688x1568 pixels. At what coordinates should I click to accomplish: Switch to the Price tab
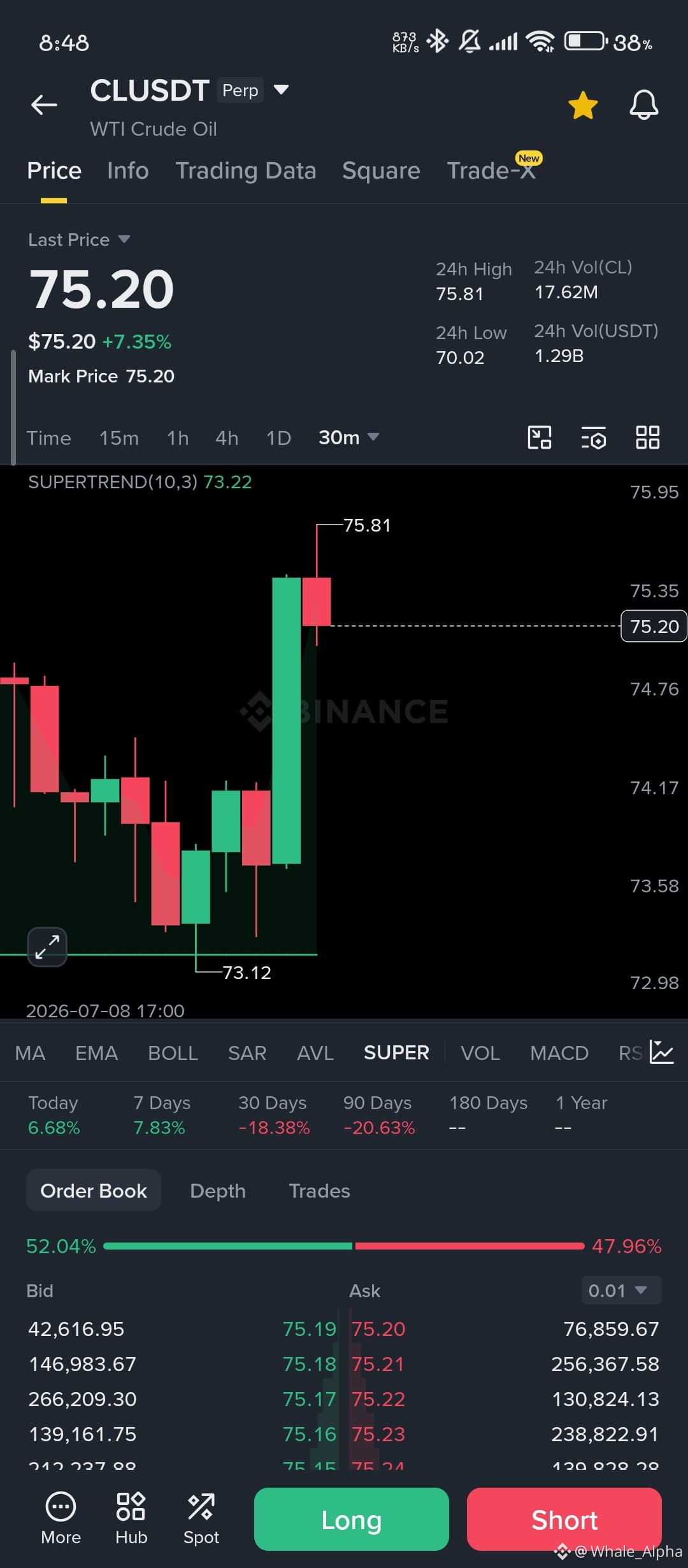54,171
